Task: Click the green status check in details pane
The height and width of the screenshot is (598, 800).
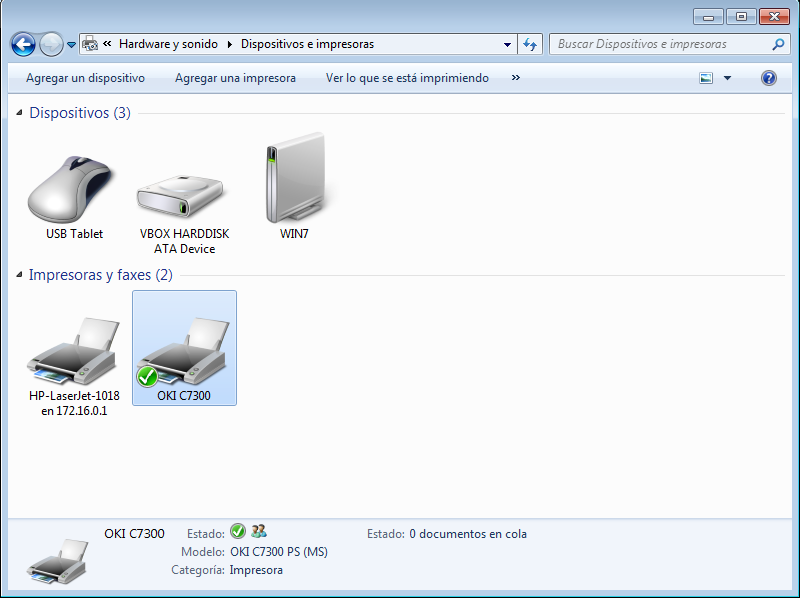Action: pyautogui.click(x=238, y=531)
